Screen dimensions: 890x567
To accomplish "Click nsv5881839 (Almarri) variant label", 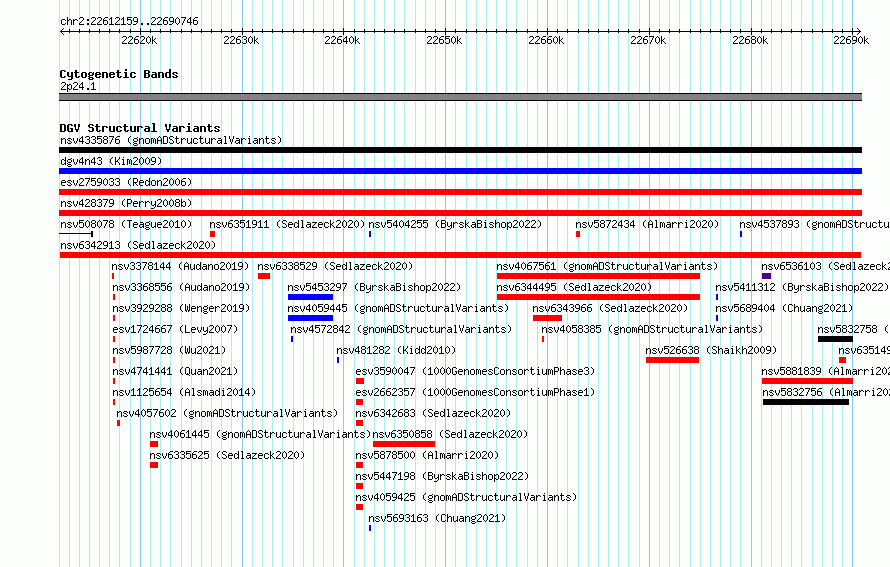I will click(825, 371).
